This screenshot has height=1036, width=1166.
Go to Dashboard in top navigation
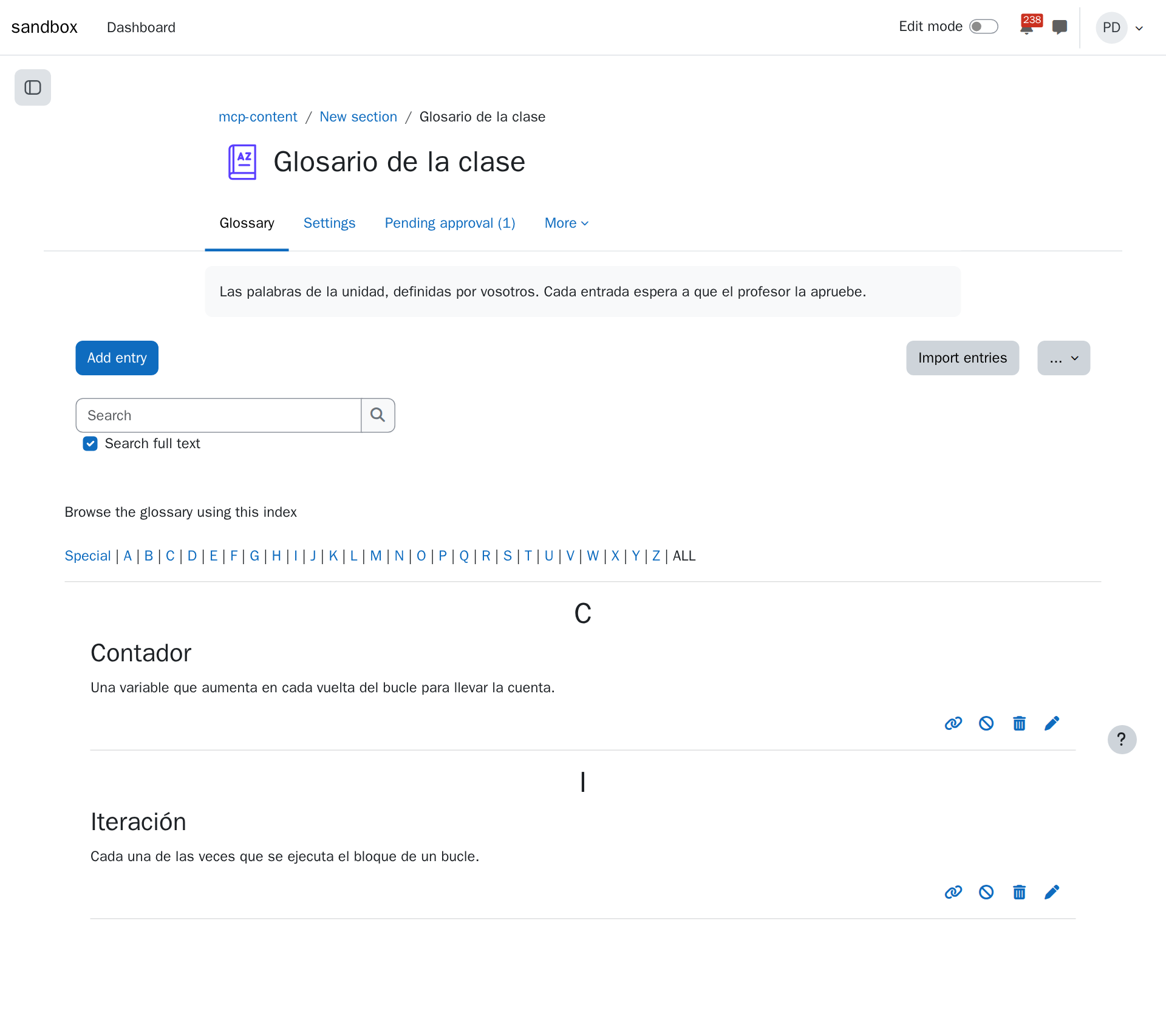[x=141, y=27]
